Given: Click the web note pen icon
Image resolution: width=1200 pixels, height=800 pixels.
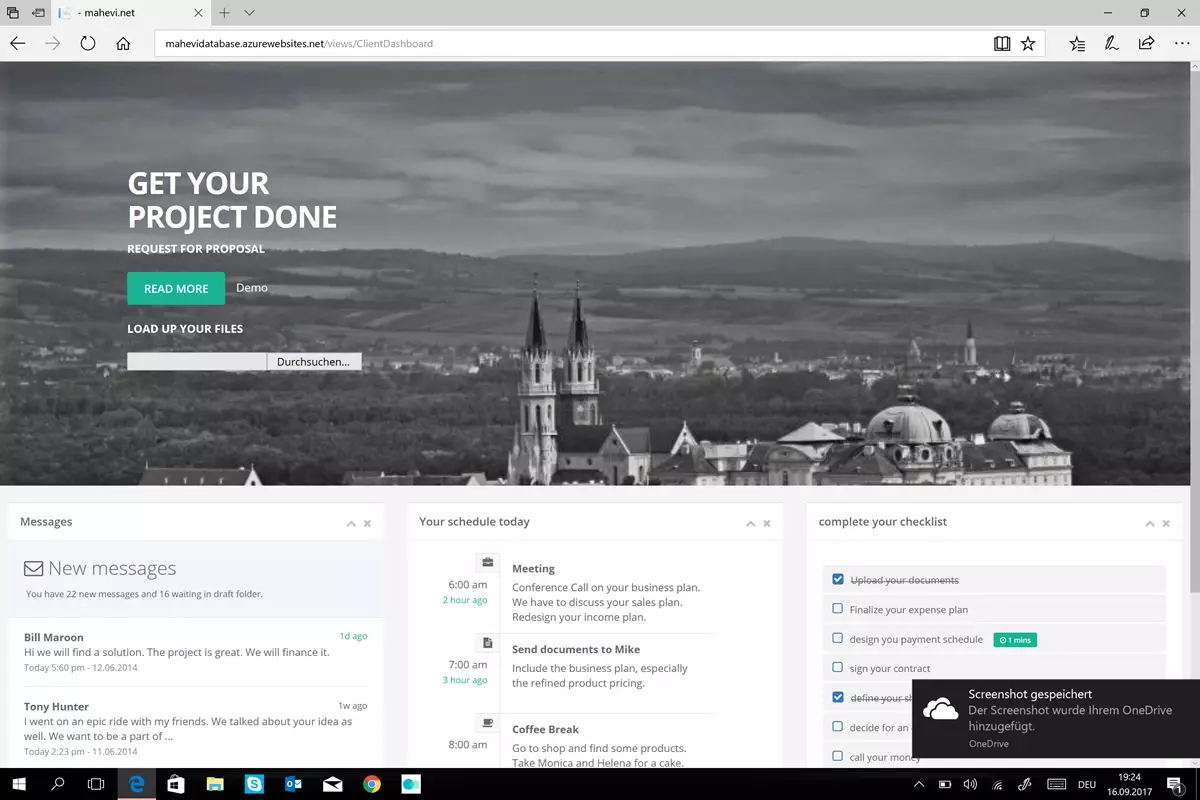Looking at the screenshot, I should 1111,44.
